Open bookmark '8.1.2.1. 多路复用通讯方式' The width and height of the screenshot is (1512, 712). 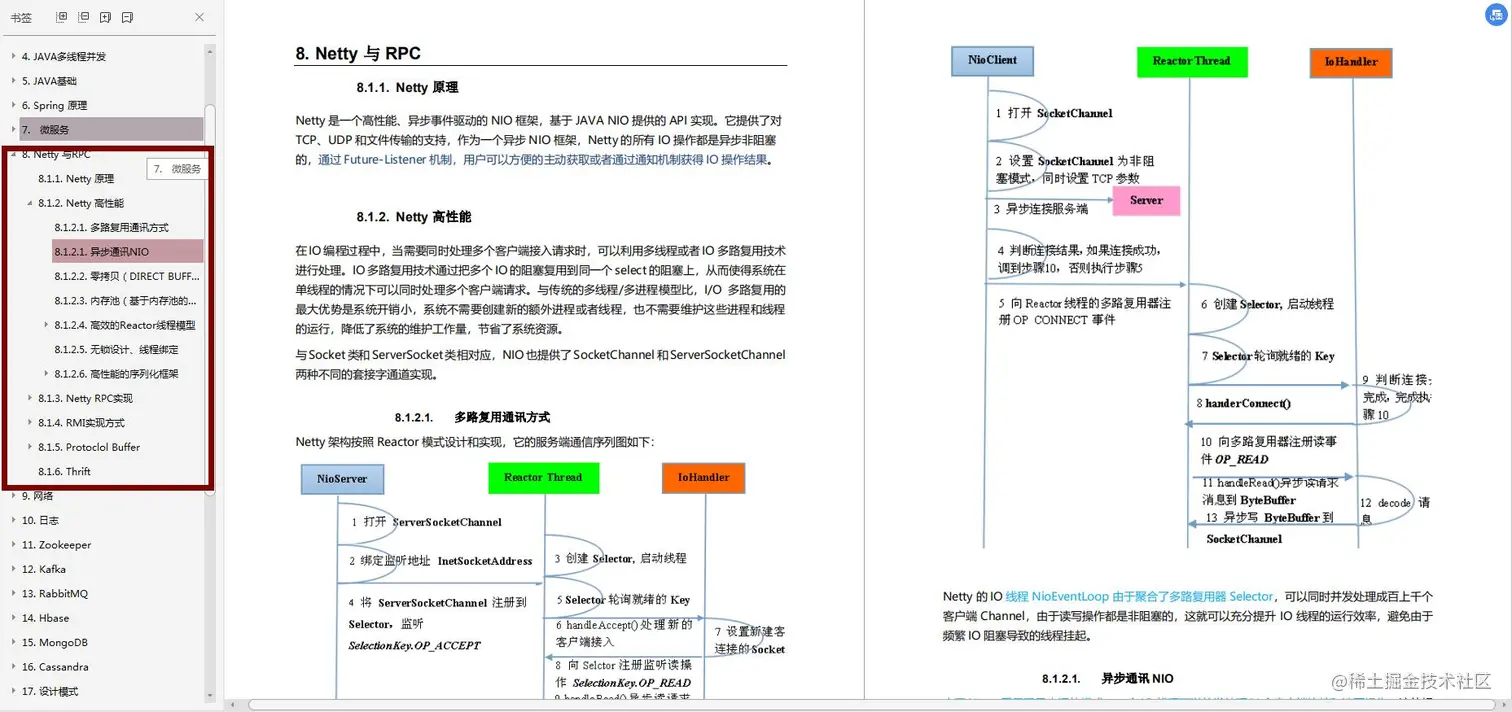click(x=111, y=228)
